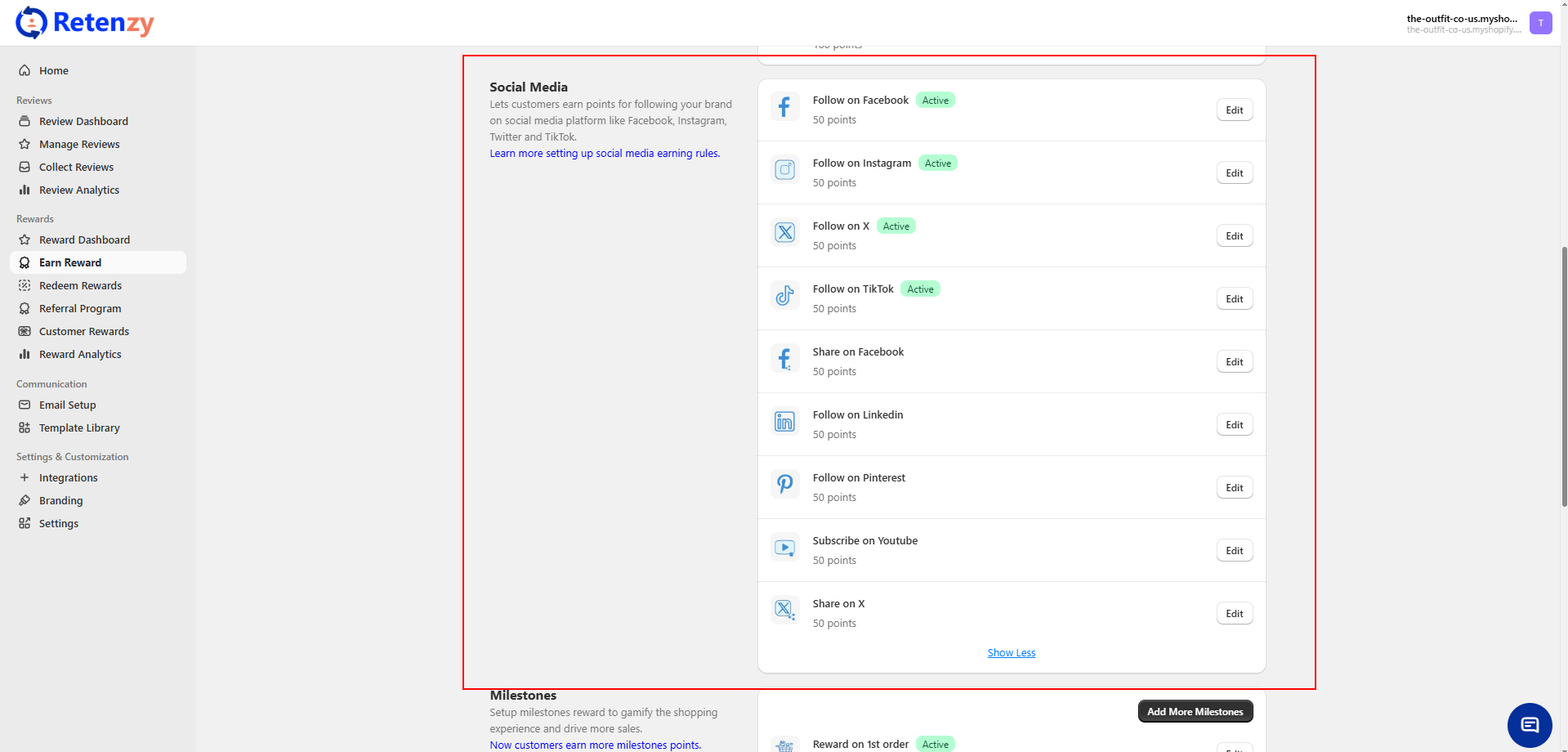Image resolution: width=1568 pixels, height=752 pixels.
Task: Open the chat support widget
Action: pos(1529,725)
